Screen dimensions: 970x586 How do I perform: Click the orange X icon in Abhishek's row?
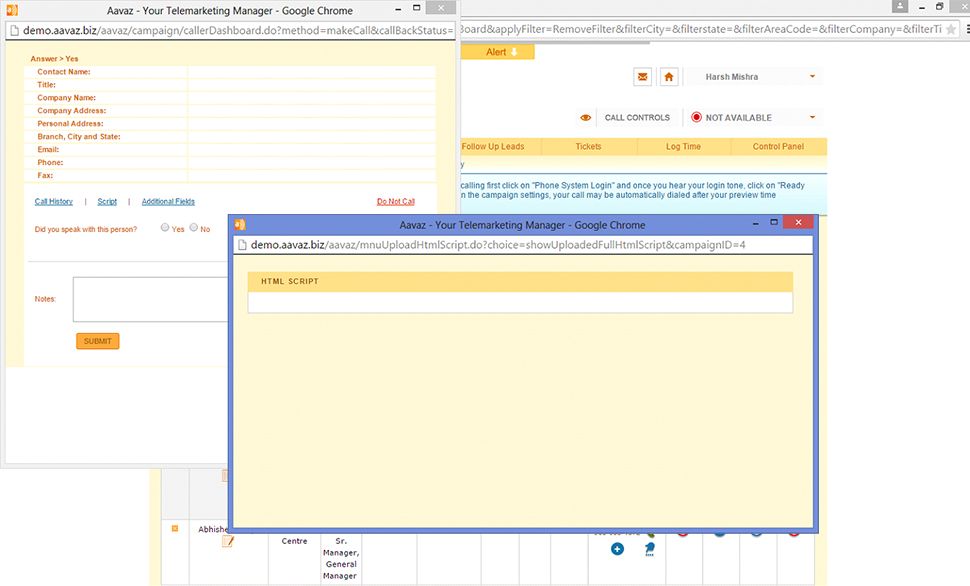[x=175, y=528]
